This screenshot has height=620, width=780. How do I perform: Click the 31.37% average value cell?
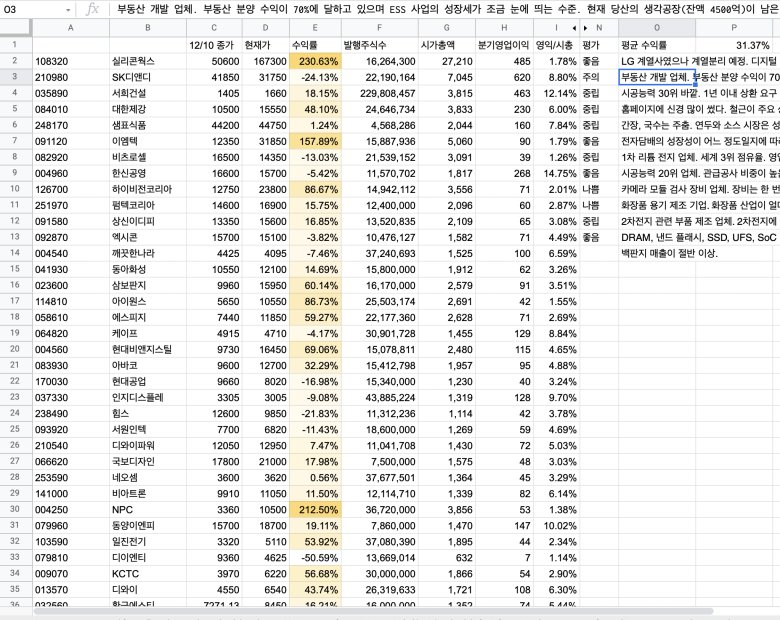[x=734, y=45]
